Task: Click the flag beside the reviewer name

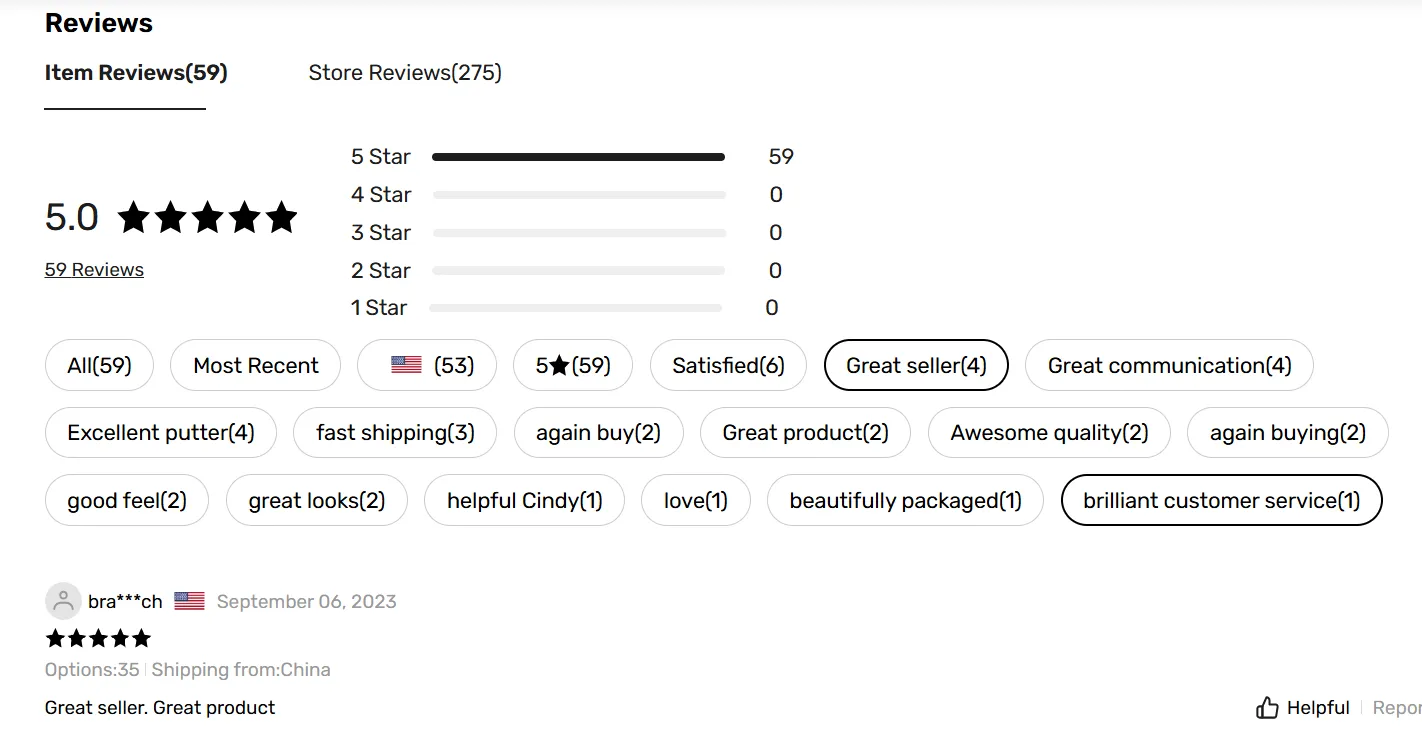Action: pyautogui.click(x=189, y=601)
